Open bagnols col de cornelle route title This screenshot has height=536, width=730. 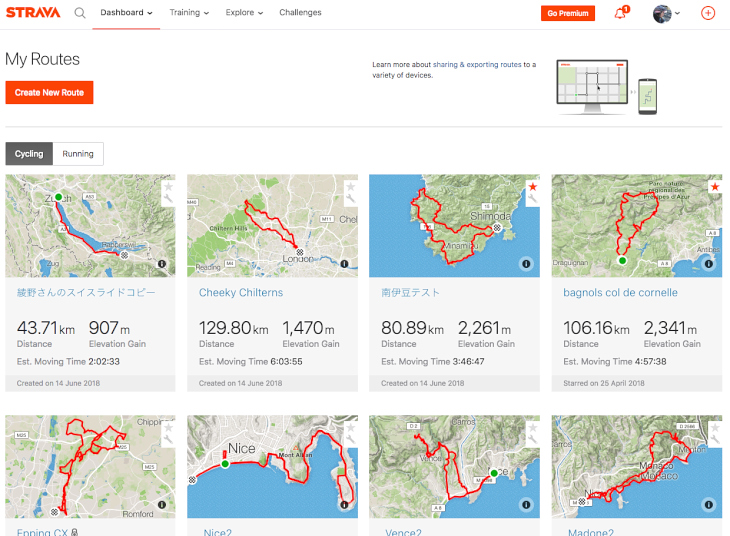point(620,292)
